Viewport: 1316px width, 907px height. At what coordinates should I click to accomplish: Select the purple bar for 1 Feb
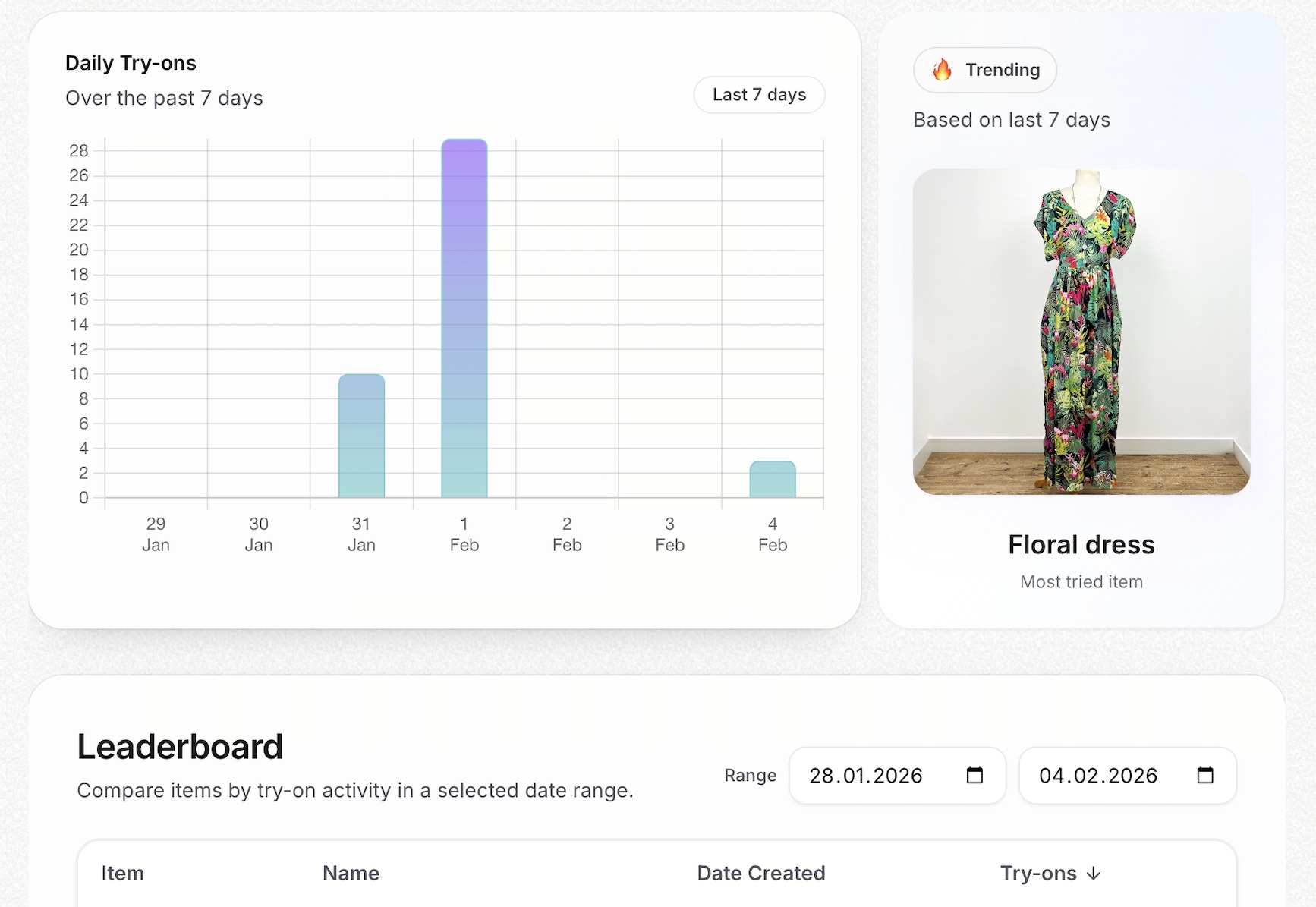[464, 319]
